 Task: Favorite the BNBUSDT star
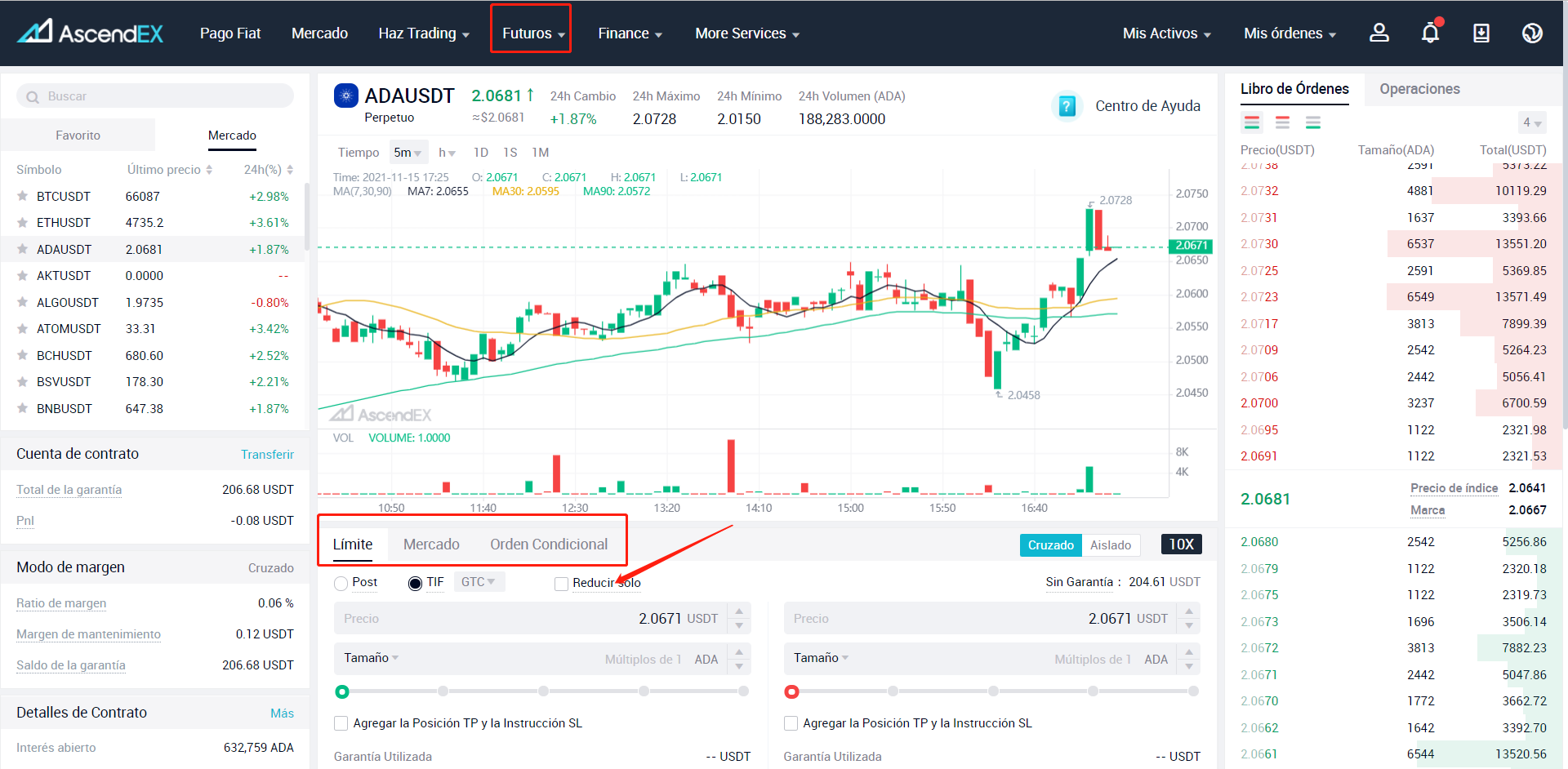click(23, 408)
